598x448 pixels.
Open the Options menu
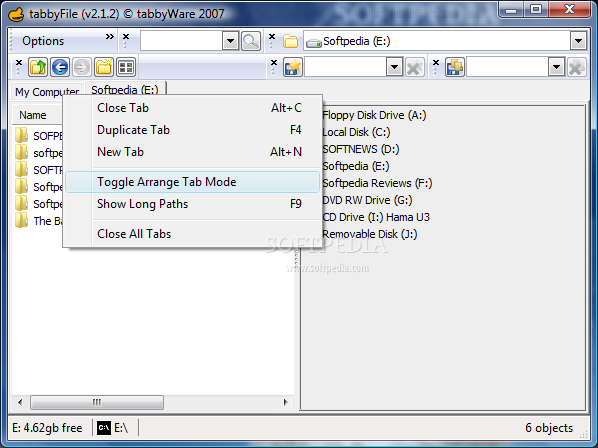click(43, 41)
